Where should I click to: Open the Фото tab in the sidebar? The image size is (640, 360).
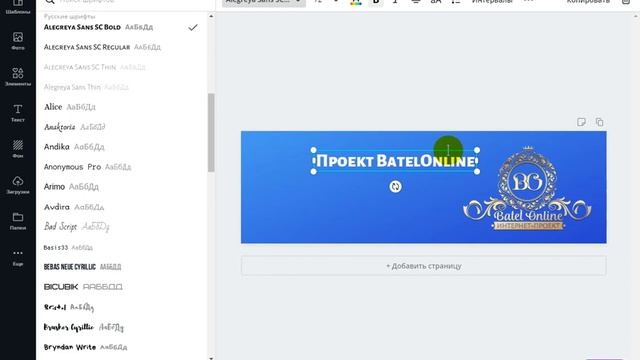18,41
